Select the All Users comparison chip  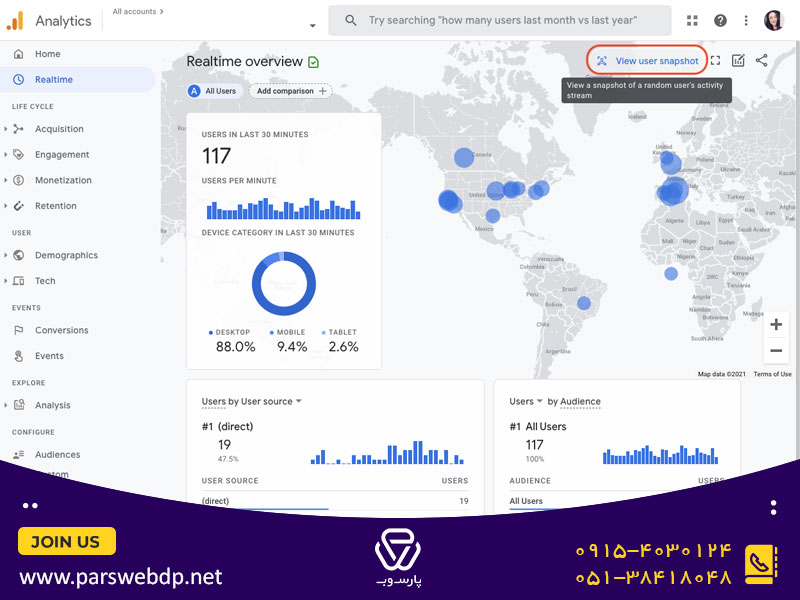(213, 91)
